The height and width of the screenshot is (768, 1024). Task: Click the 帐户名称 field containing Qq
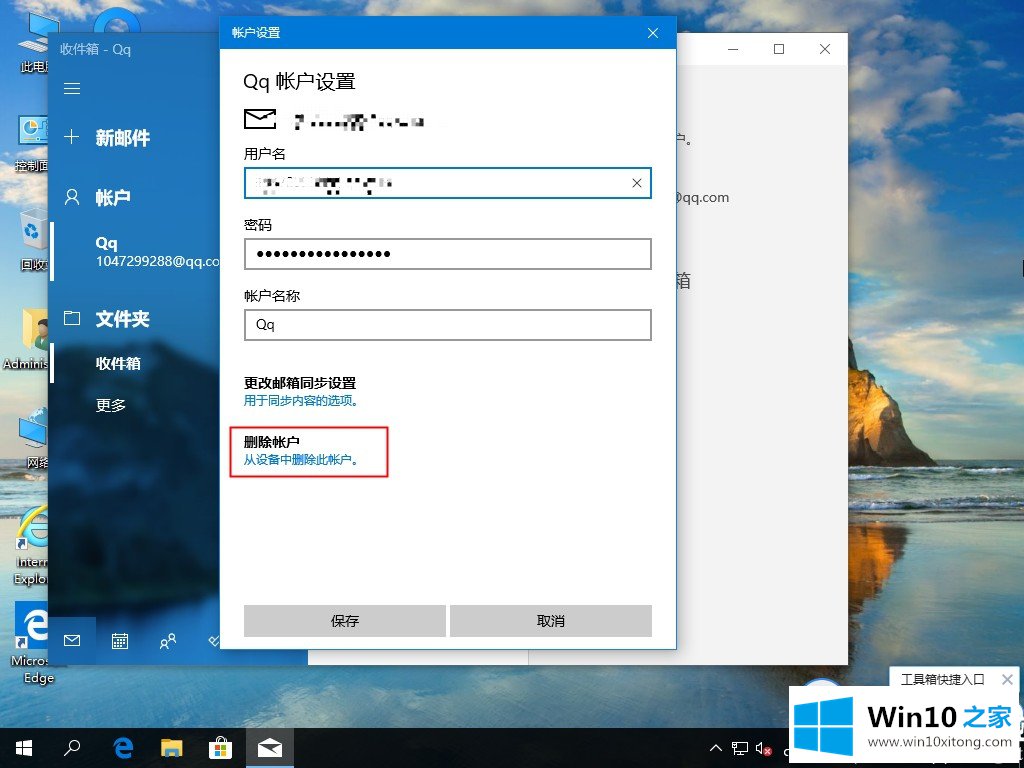(x=447, y=325)
